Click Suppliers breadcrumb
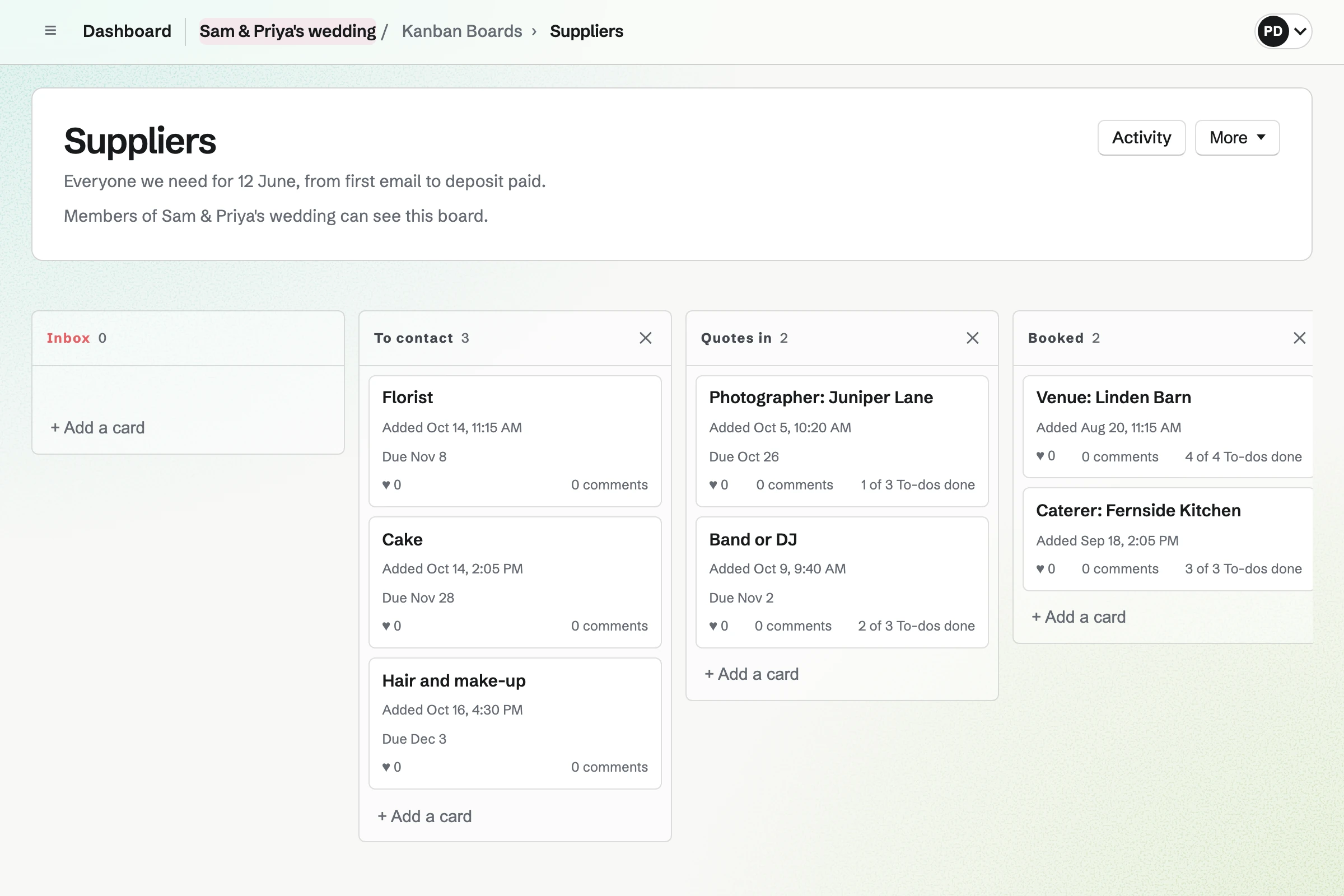 click(x=586, y=31)
